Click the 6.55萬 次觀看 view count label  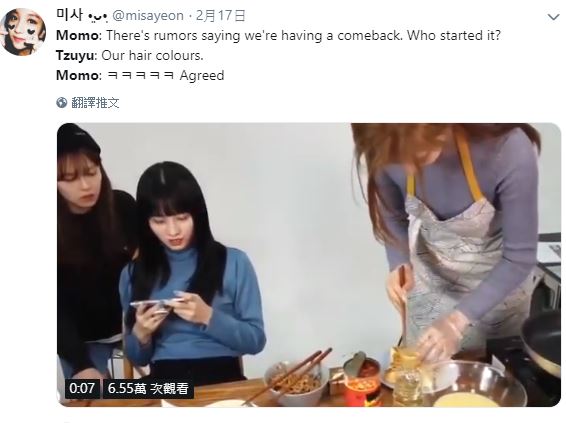pyautogui.click(x=148, y=388)
